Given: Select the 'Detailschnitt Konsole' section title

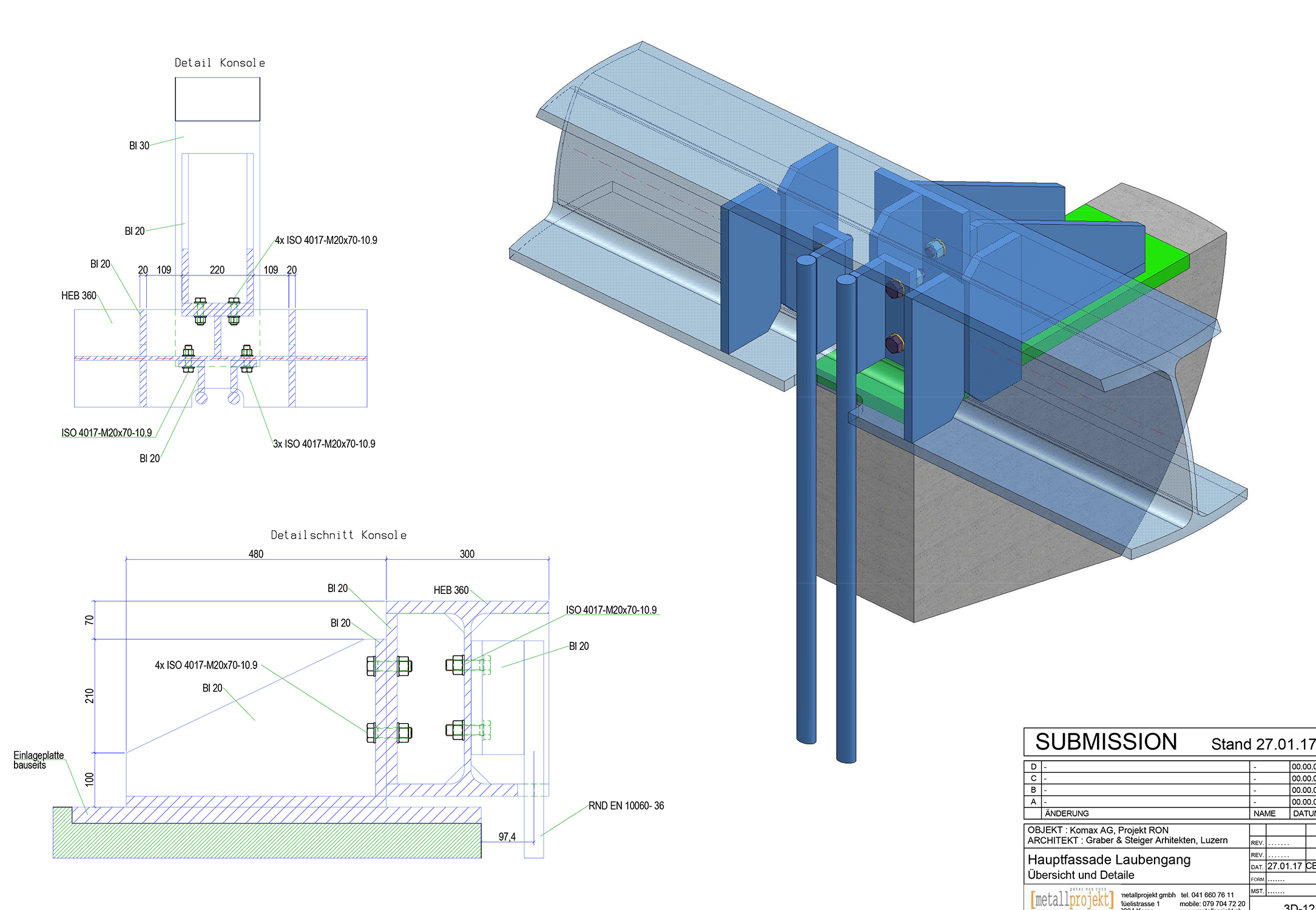Looking at the screenshot, I should click(339, 535).
